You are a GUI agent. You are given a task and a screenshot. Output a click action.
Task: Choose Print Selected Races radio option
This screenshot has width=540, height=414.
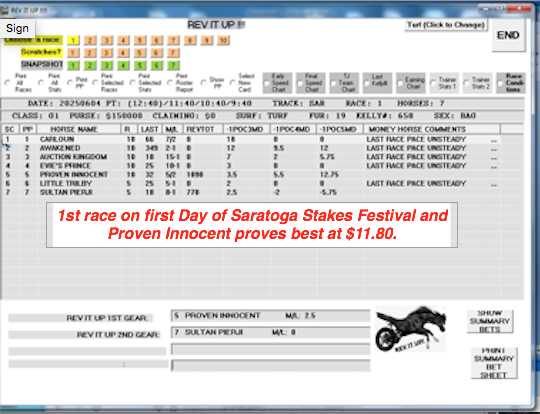(95, 83)
